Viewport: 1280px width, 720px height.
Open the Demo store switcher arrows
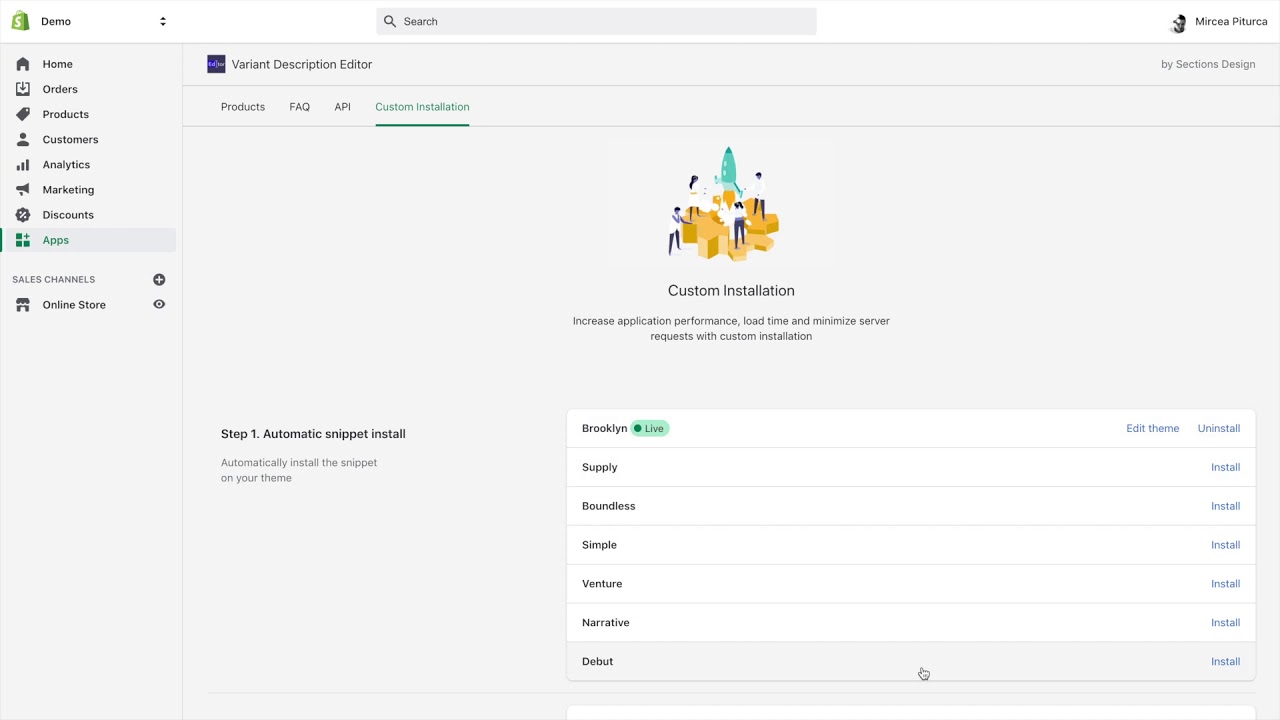[x=163, y=21]
